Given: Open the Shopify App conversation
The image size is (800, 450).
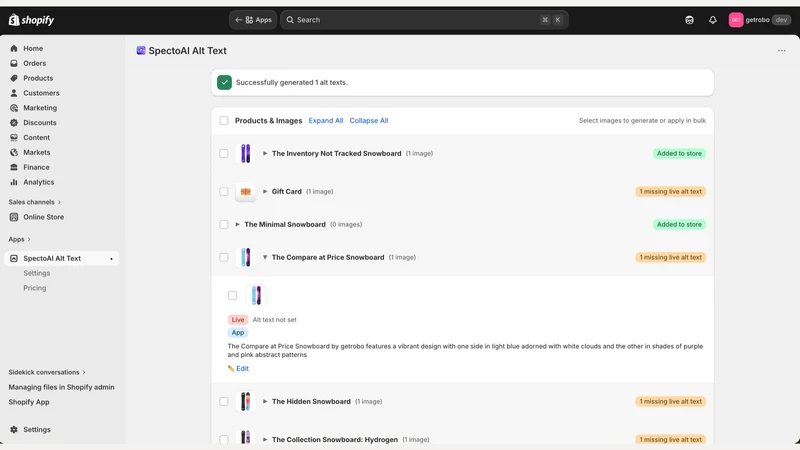Looking at the screenshot, I should (x=29, y=402).
